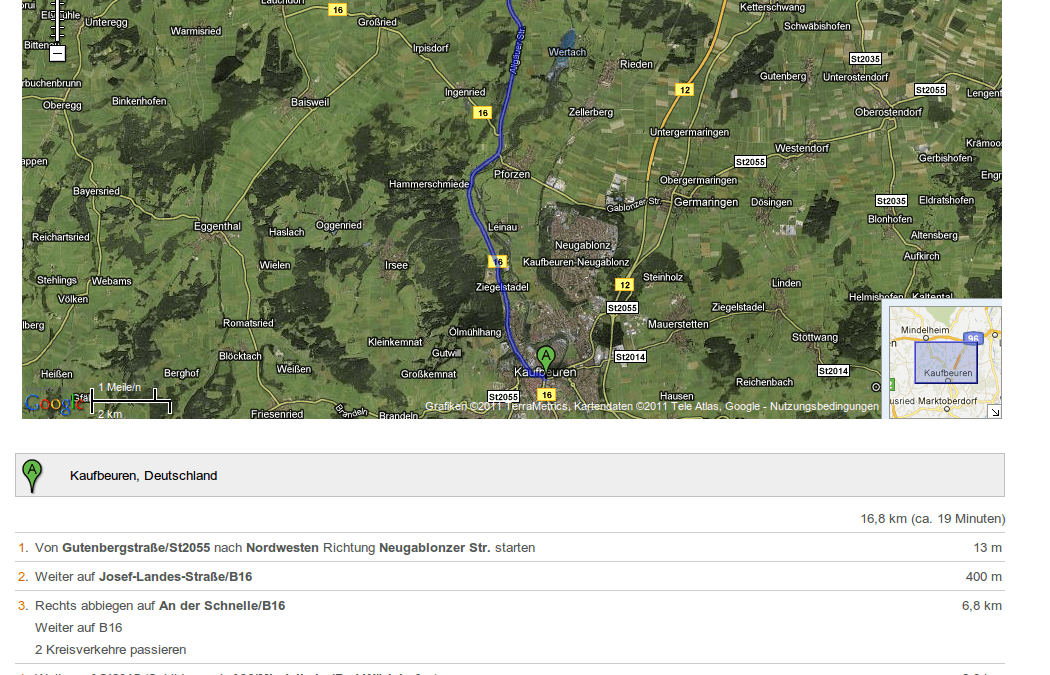Click the green A pin beside Kaufbeuren, Deutschland
This screenshot has width=1050, height=675.
(x=32, y=476)
